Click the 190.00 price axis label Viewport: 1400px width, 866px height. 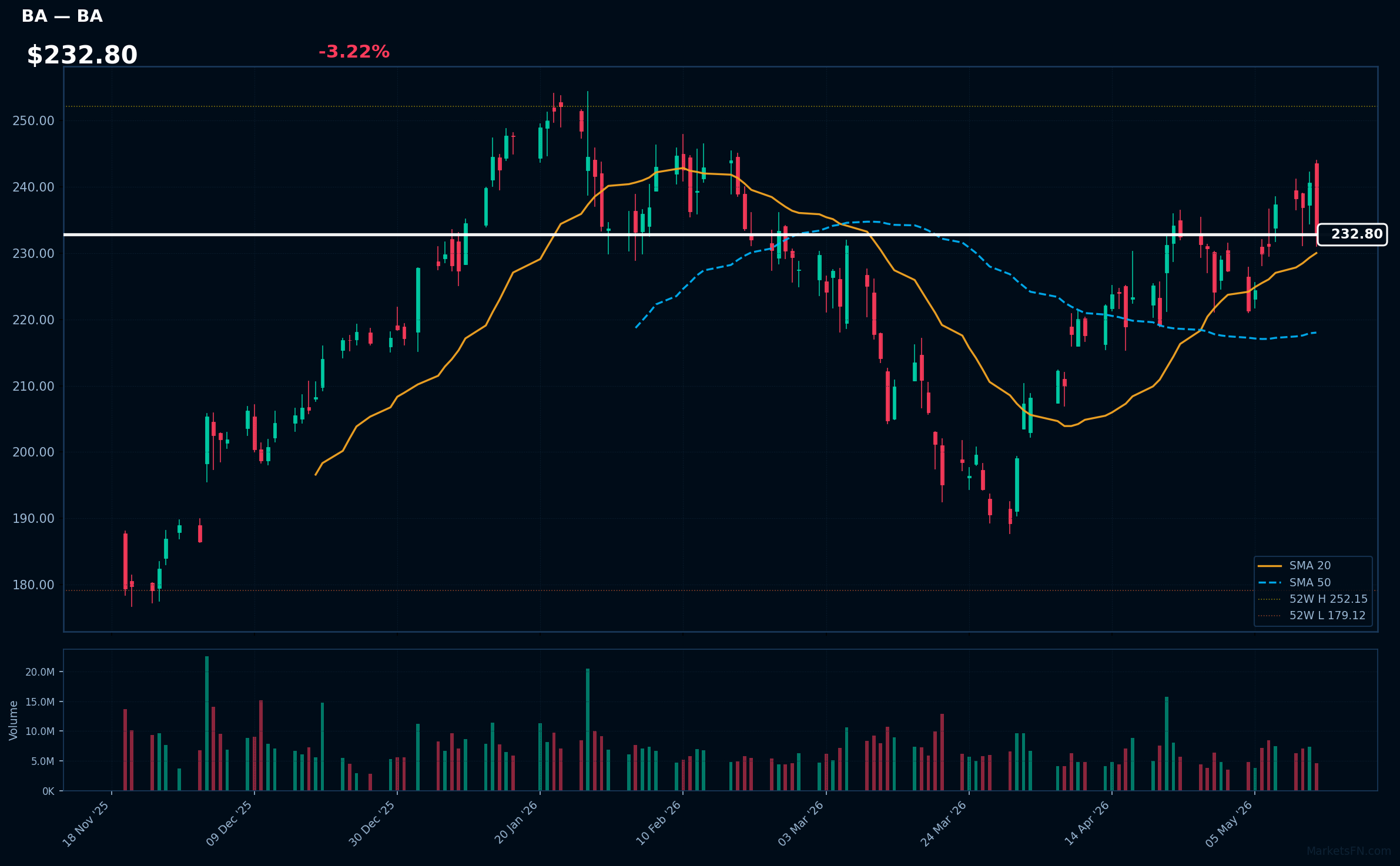33,519
